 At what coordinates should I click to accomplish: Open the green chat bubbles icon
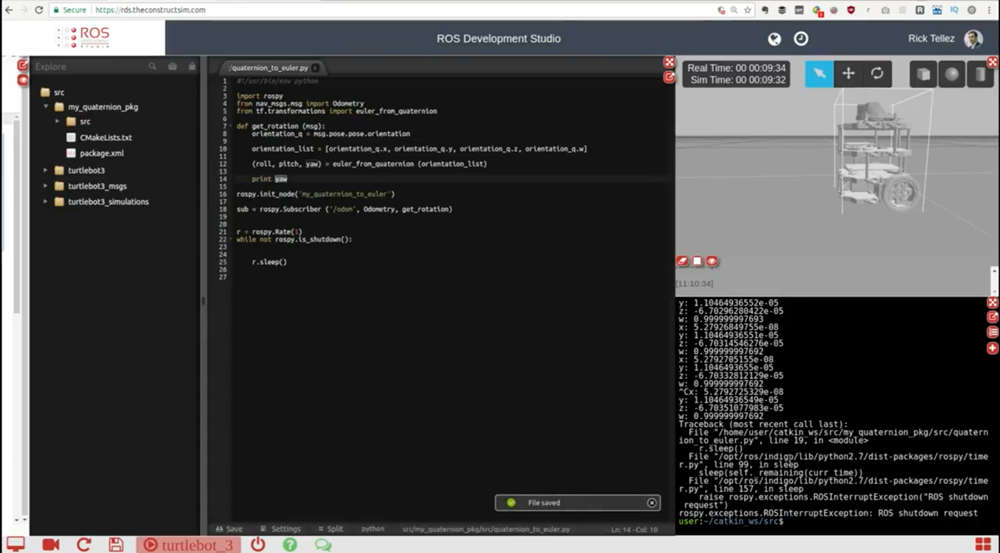point(323,545)
